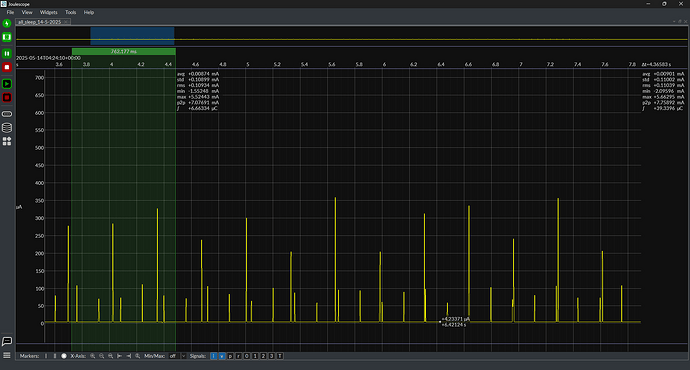Click the green pause icon in sidebar

point(7,53)
